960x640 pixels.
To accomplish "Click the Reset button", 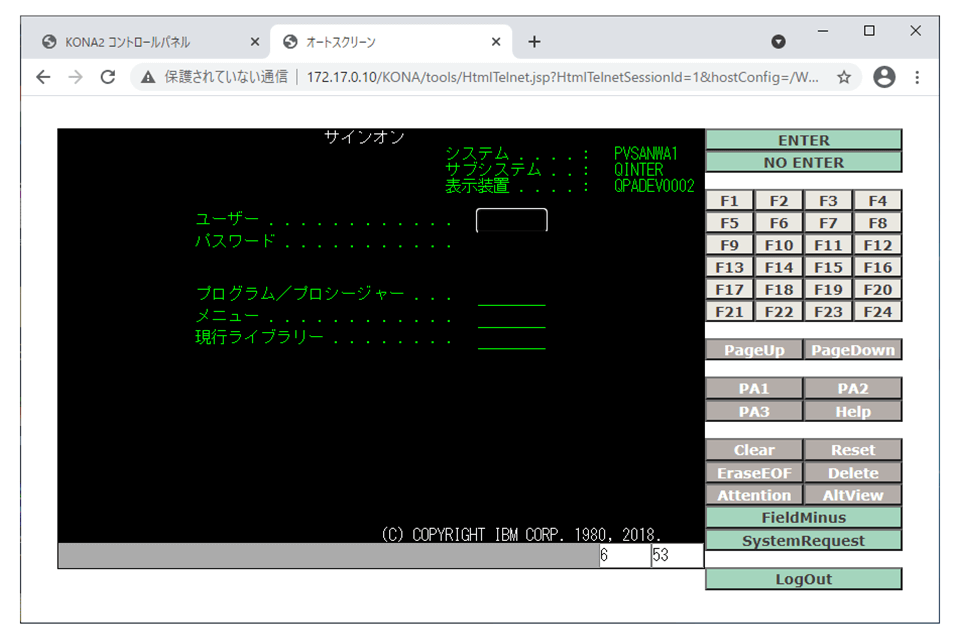I will 853,450.
